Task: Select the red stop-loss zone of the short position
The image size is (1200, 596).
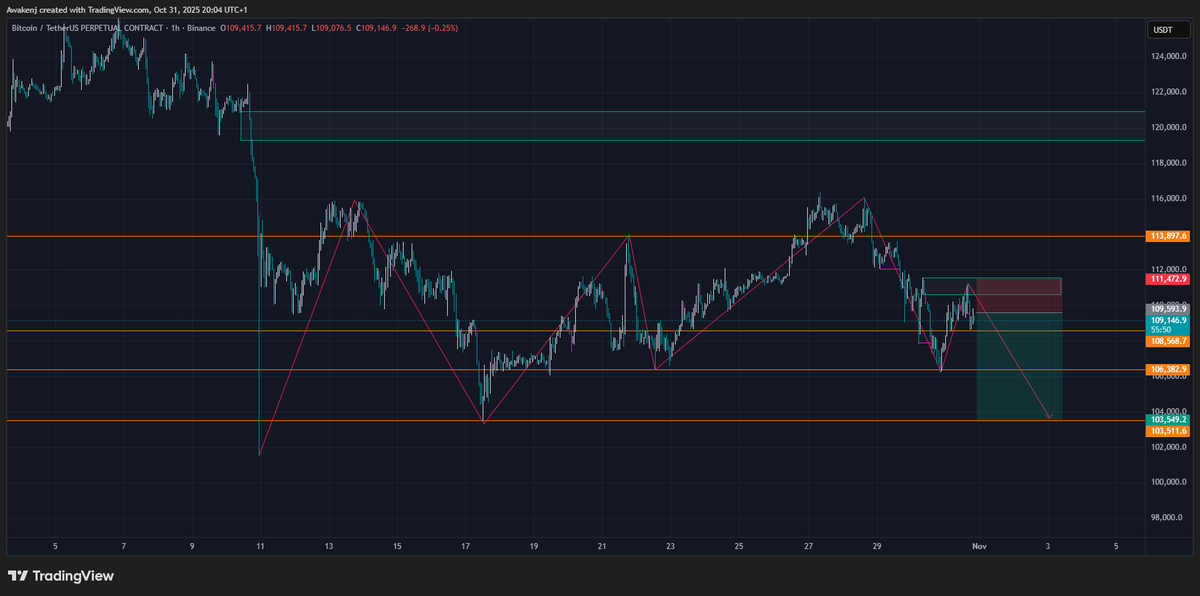Action: point(1018,295)
